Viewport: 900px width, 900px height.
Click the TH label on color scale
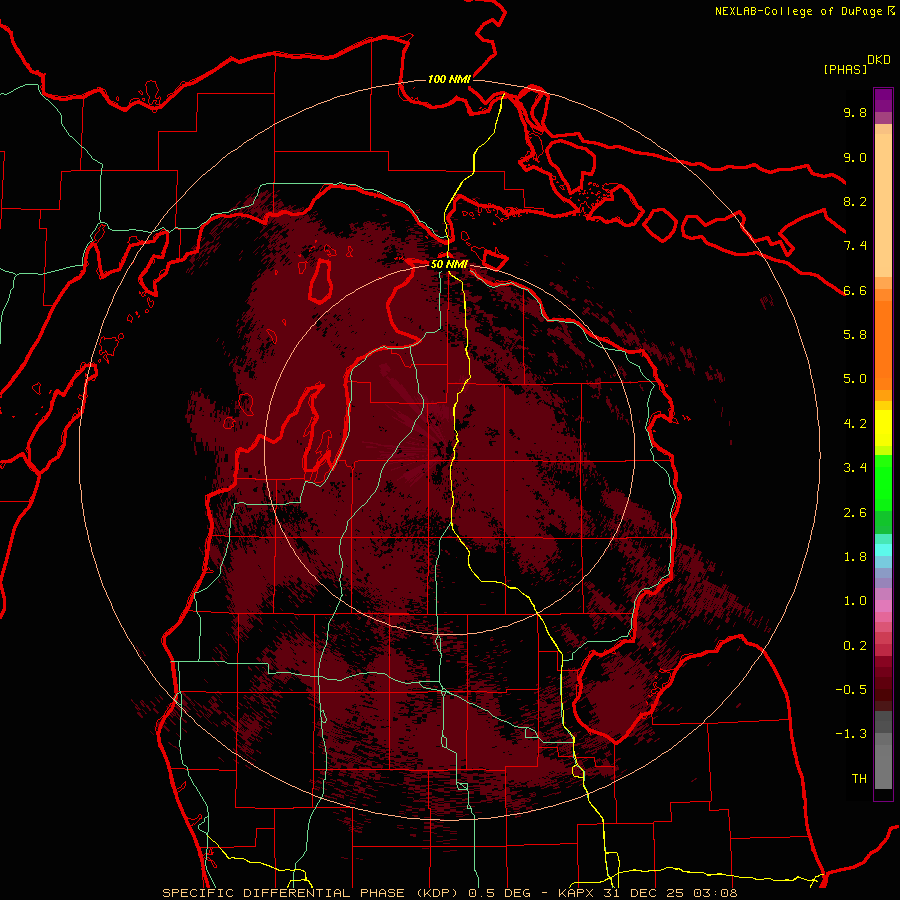[x=859, y=779]
